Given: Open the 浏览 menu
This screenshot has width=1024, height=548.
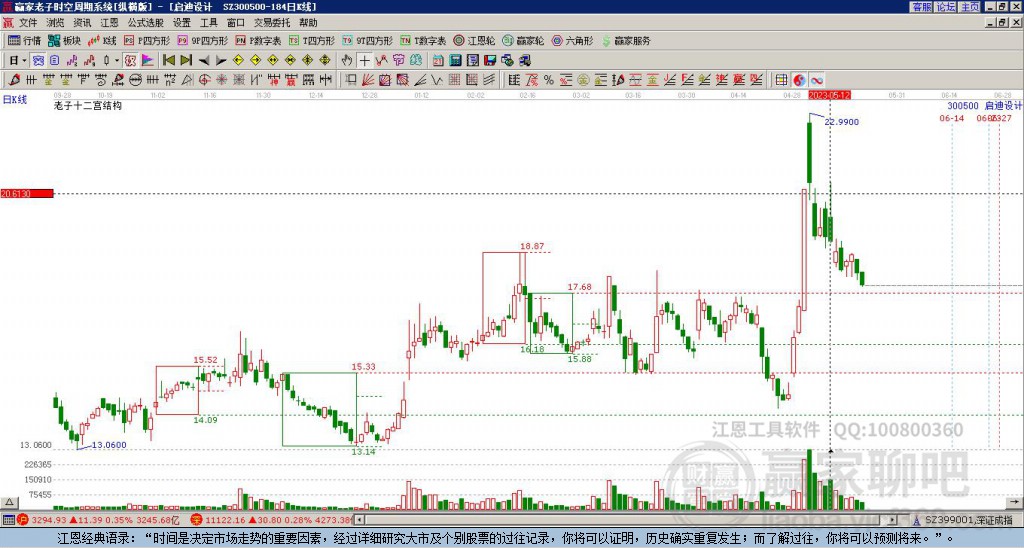Looking at the screenshot, I should click(x=56, y=23).
